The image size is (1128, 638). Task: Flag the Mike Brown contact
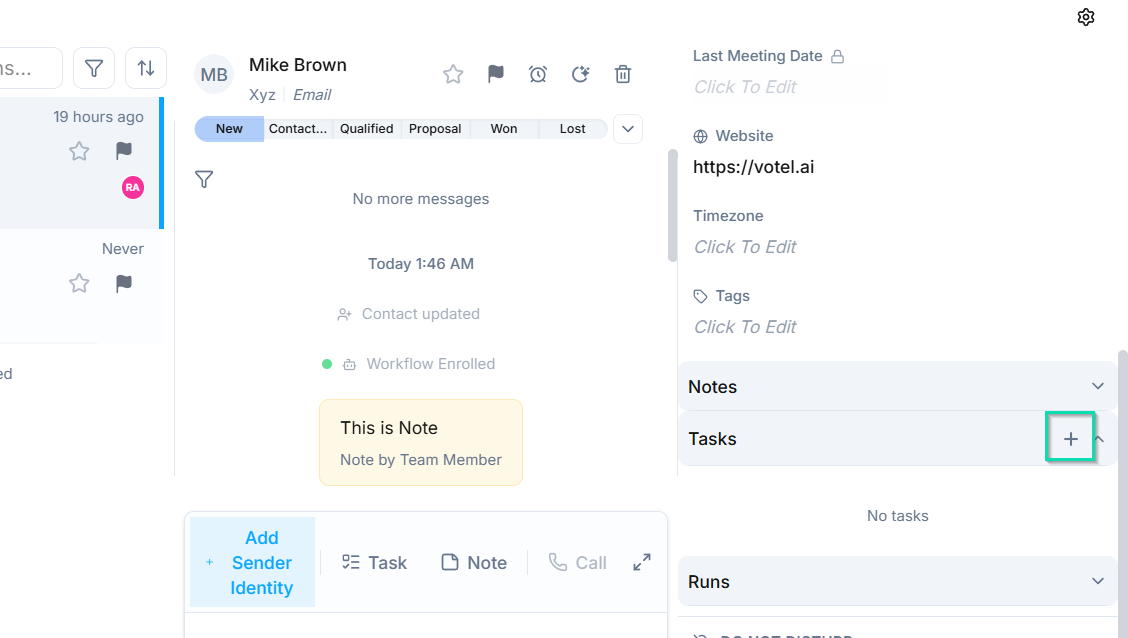coord(495,74)
